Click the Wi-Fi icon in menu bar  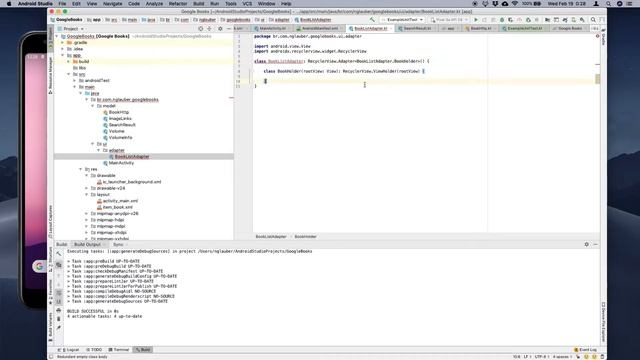click(x=515, y=4)
